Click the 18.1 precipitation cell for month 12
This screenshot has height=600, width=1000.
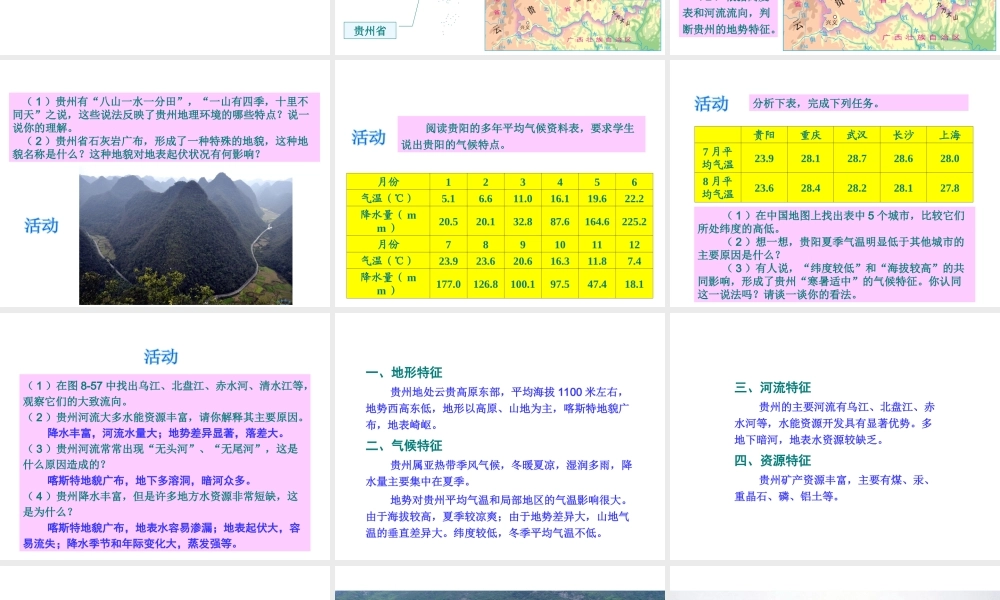coord(634,284)
